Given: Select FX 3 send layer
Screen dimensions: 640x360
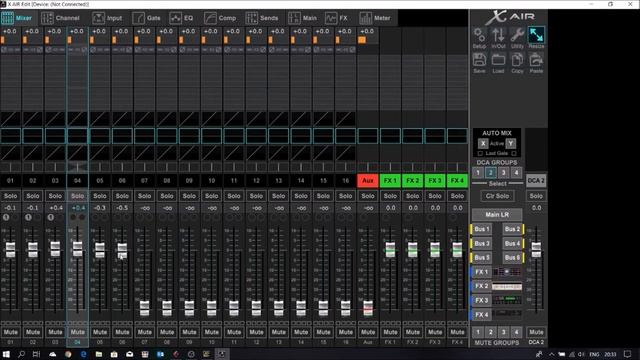Looking at the screenshot, I should 482,300.
